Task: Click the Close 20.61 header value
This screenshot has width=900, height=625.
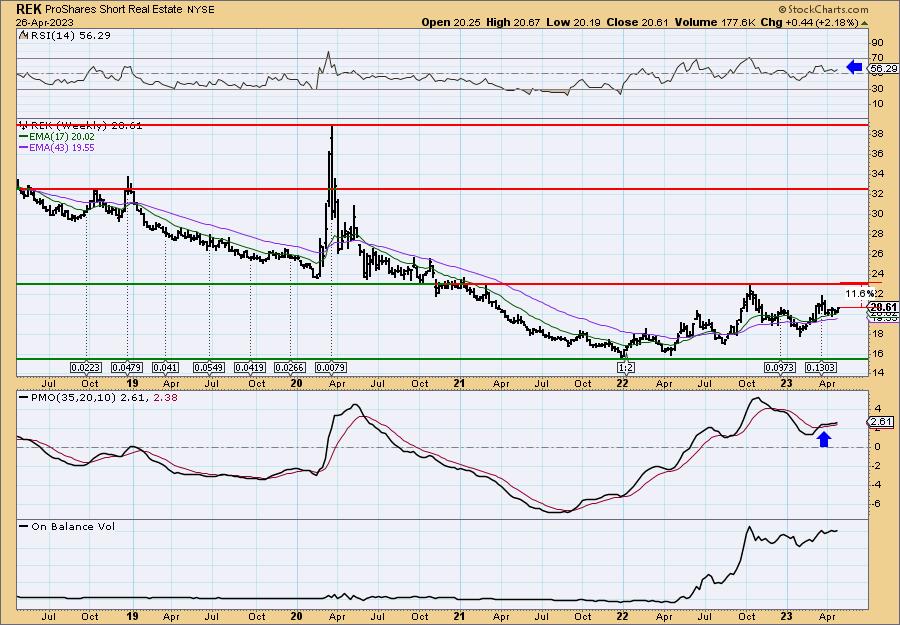Action: coord(635,22)
